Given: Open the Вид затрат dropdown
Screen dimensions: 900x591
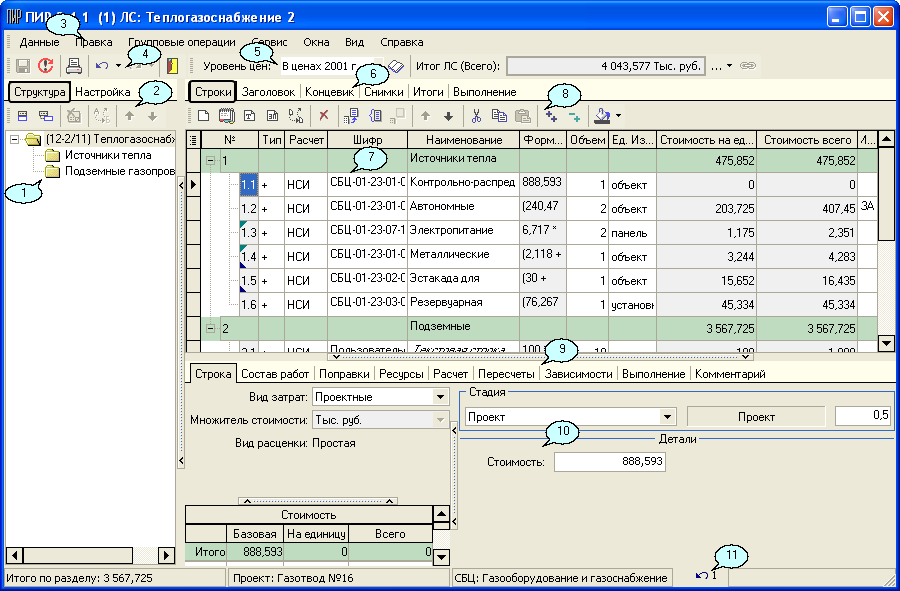Looking at the screenshot, I should coord(440,397).
